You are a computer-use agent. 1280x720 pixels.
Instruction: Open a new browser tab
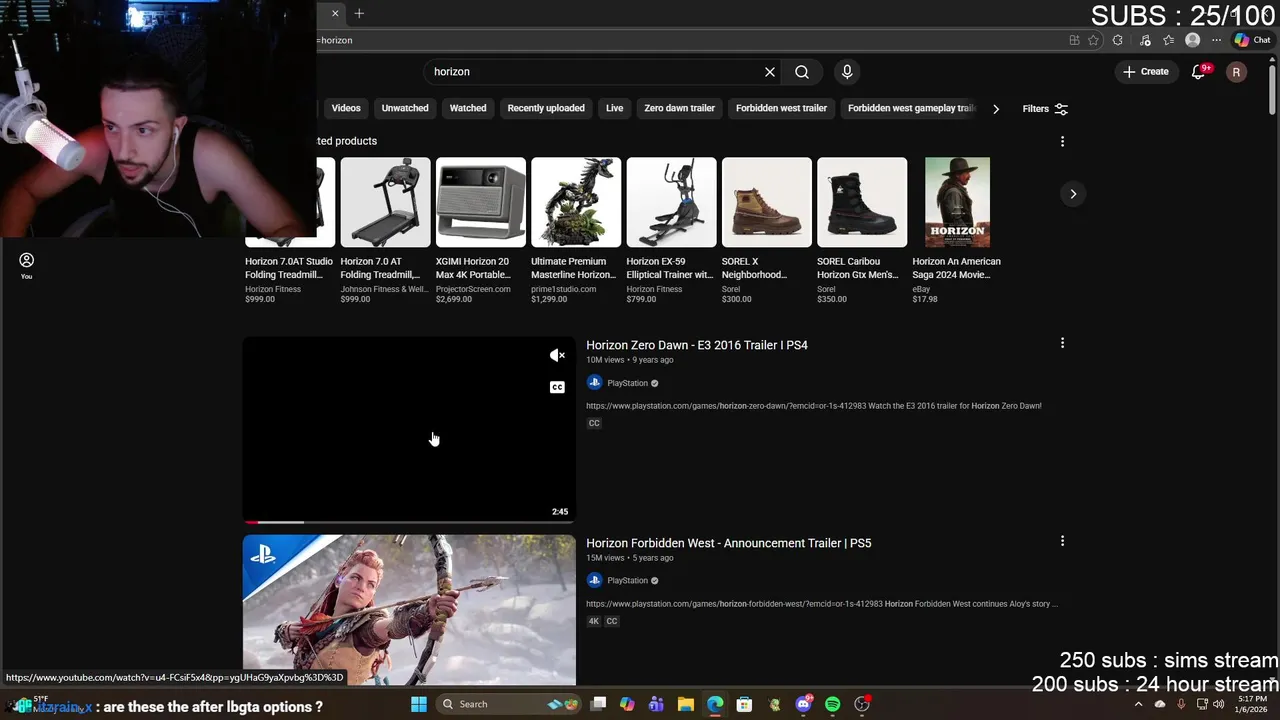click(359, 13)
